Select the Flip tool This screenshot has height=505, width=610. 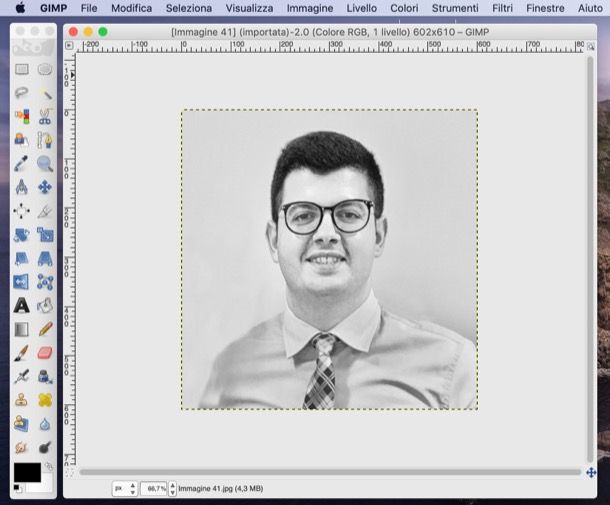coord(22,282)
